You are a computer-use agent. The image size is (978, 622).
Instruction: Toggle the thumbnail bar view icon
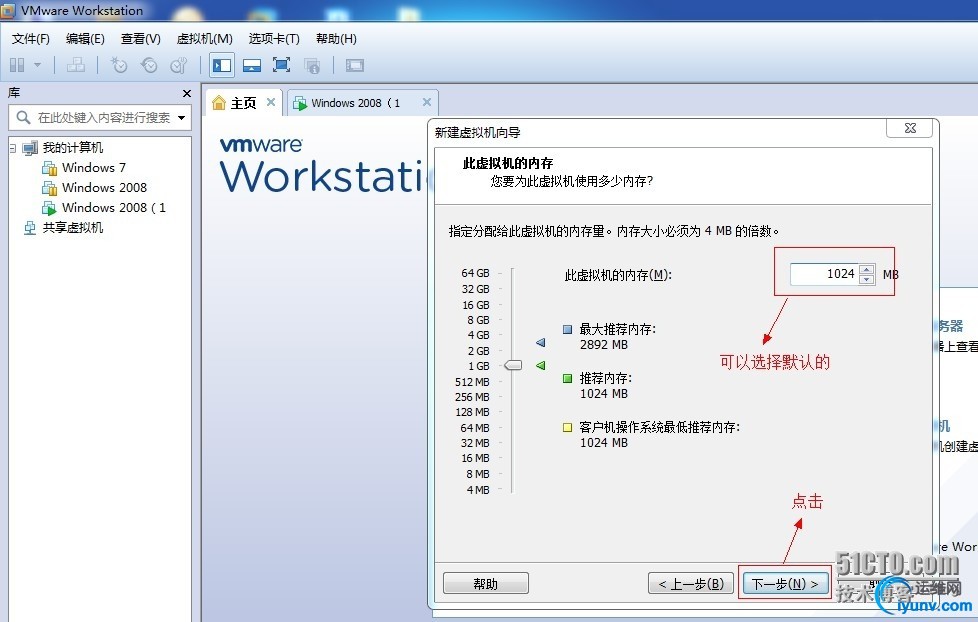pos(252,65)
